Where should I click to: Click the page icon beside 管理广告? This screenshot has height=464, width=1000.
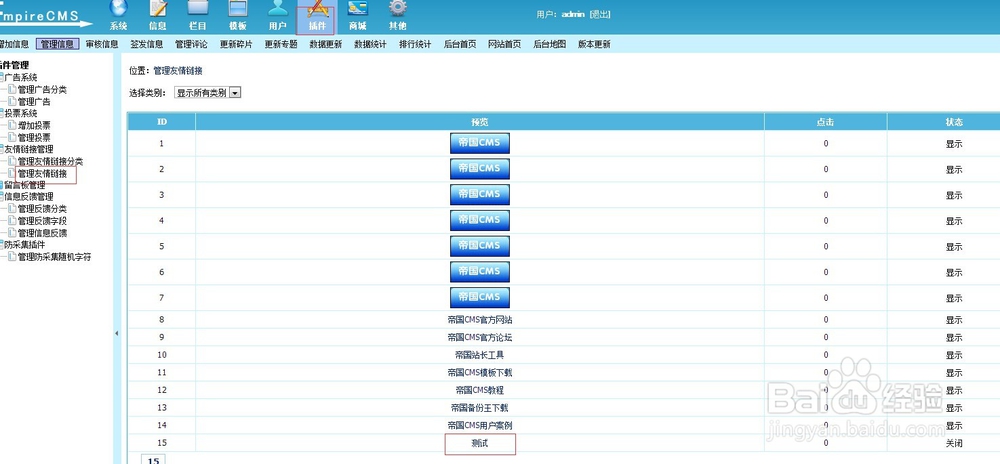12,101
